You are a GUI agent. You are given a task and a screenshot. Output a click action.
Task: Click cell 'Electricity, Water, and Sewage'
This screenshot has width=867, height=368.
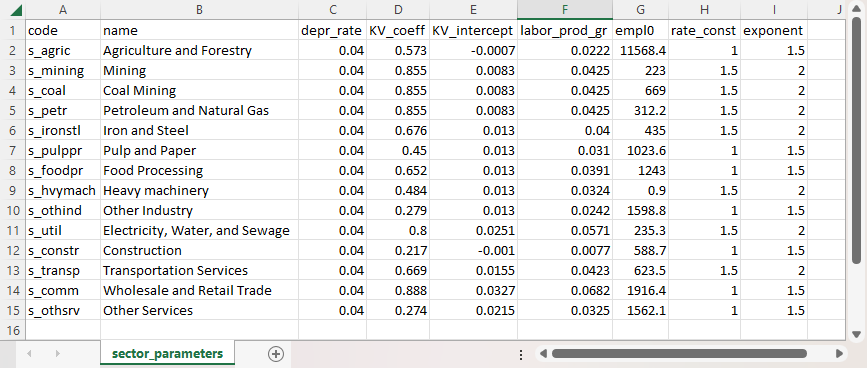(200, 230)
